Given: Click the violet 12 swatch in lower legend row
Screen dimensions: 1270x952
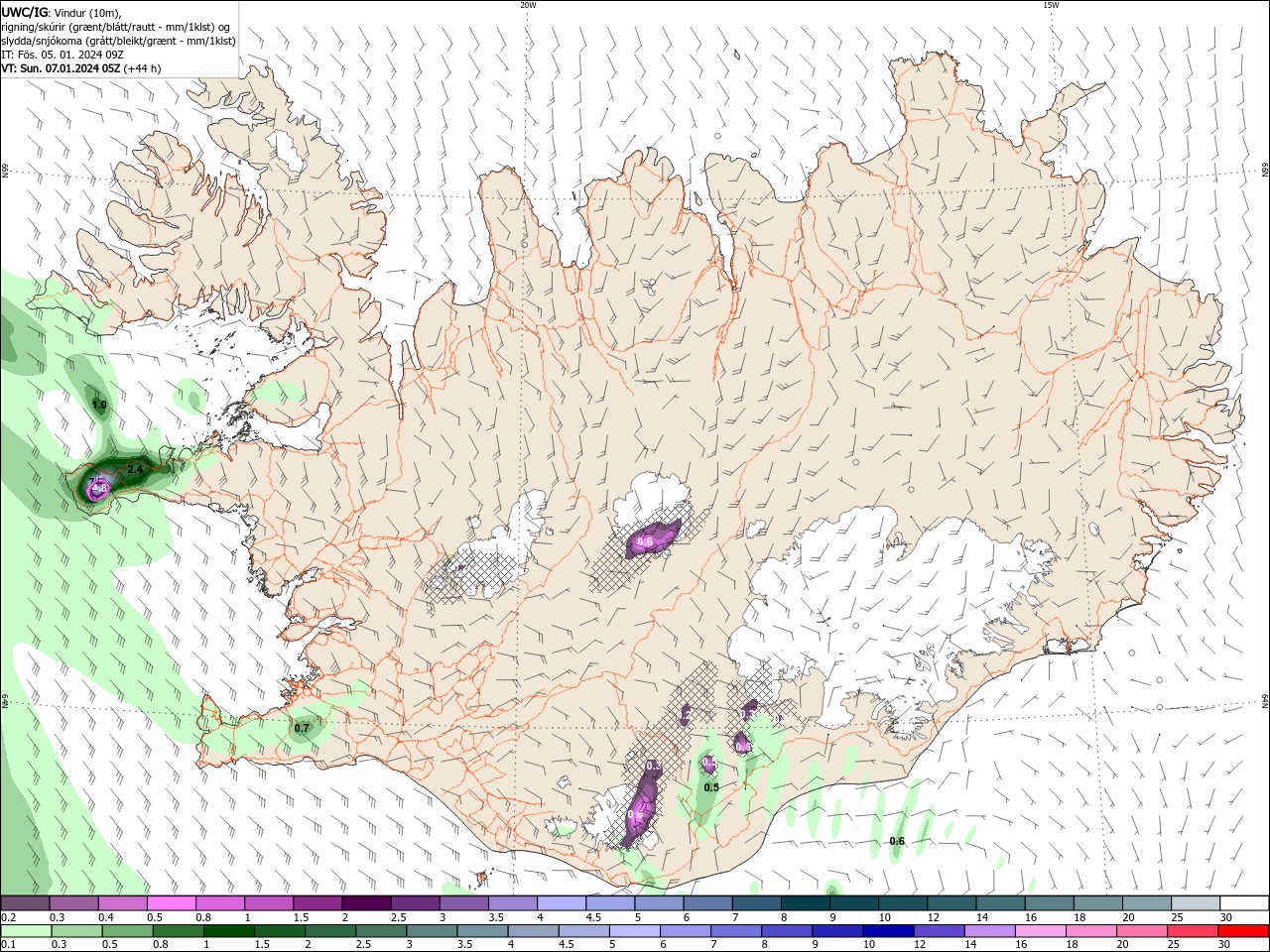Looking at the screenshot, I should (938, 931).
